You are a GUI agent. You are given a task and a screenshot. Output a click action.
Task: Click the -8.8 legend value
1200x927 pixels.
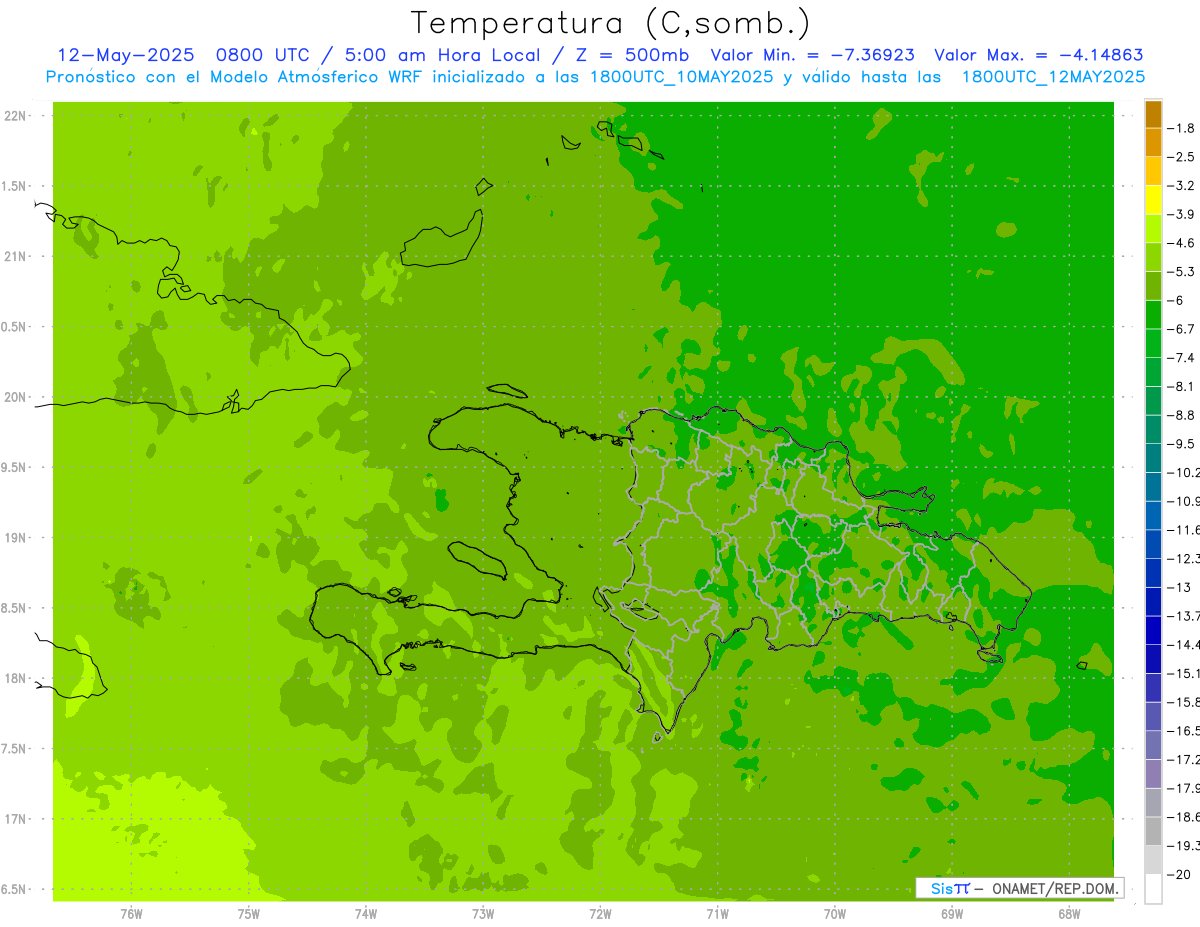(x=1183, y=415)
